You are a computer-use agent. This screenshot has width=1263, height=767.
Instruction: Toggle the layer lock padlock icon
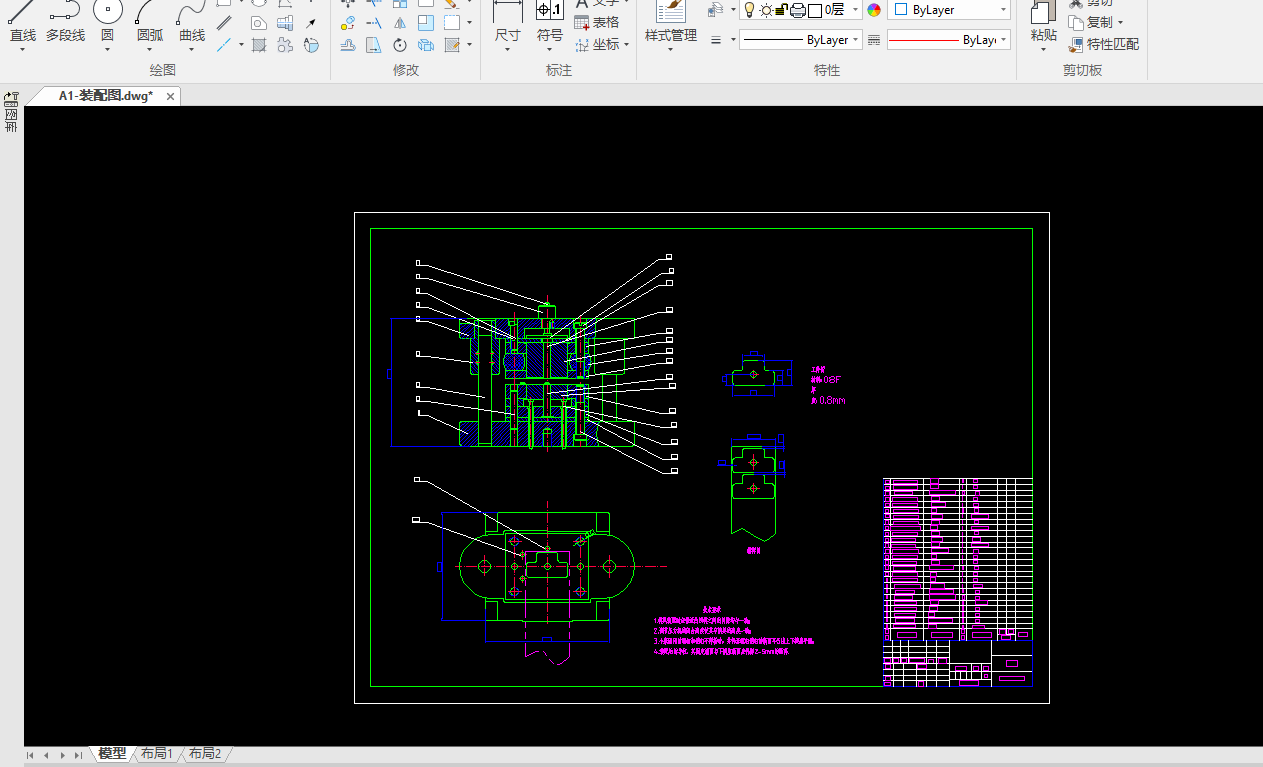pos(781,10)
